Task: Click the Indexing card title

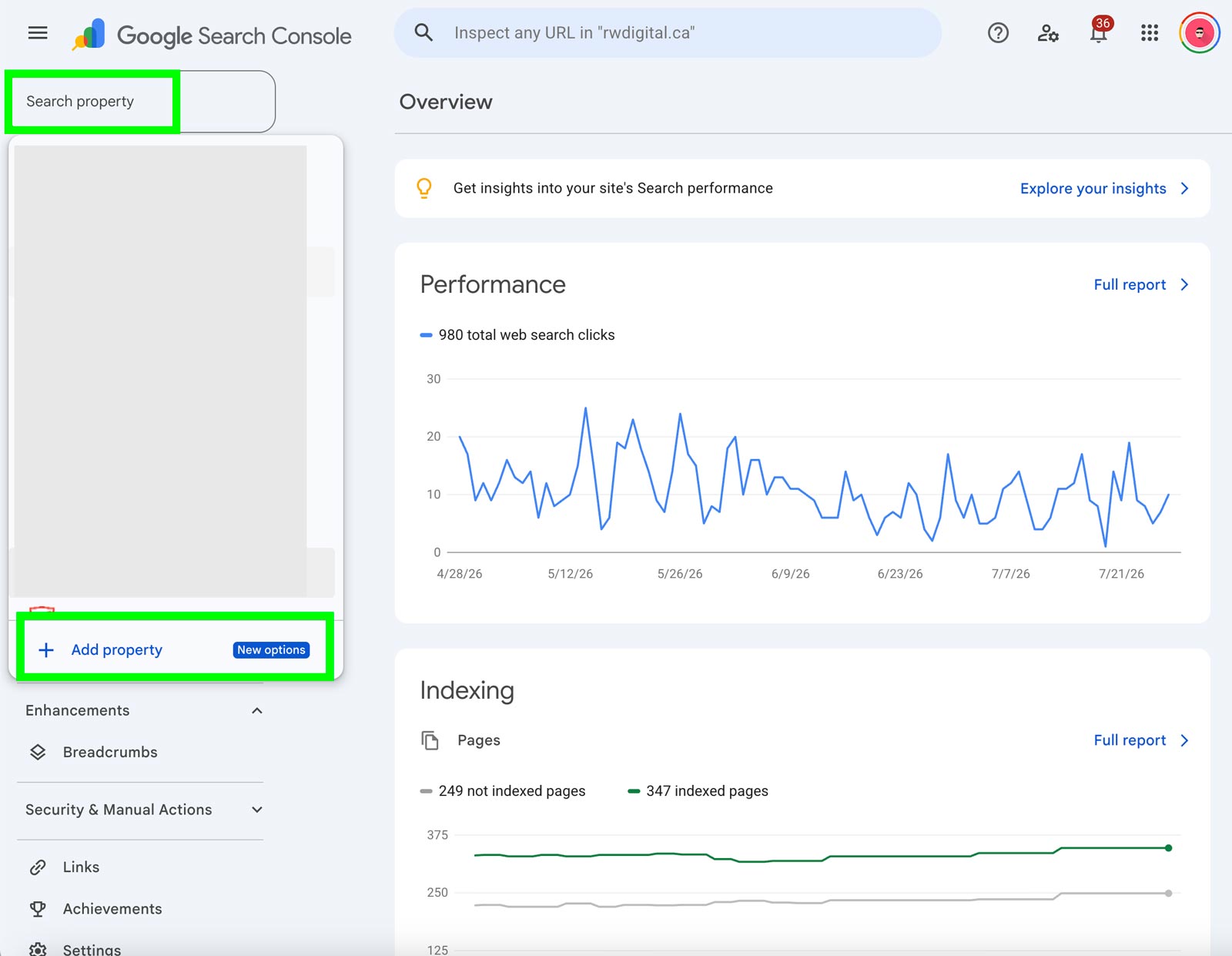Action: click(467, 690)
